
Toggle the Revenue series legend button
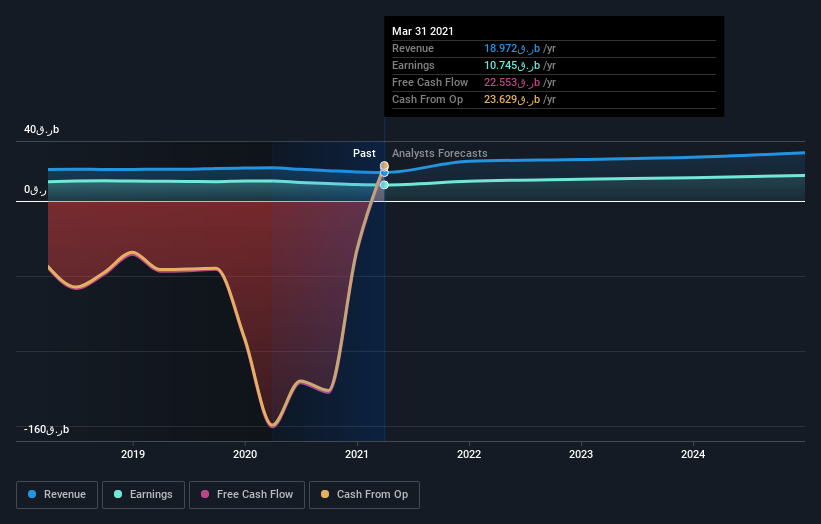coord(57,495)
